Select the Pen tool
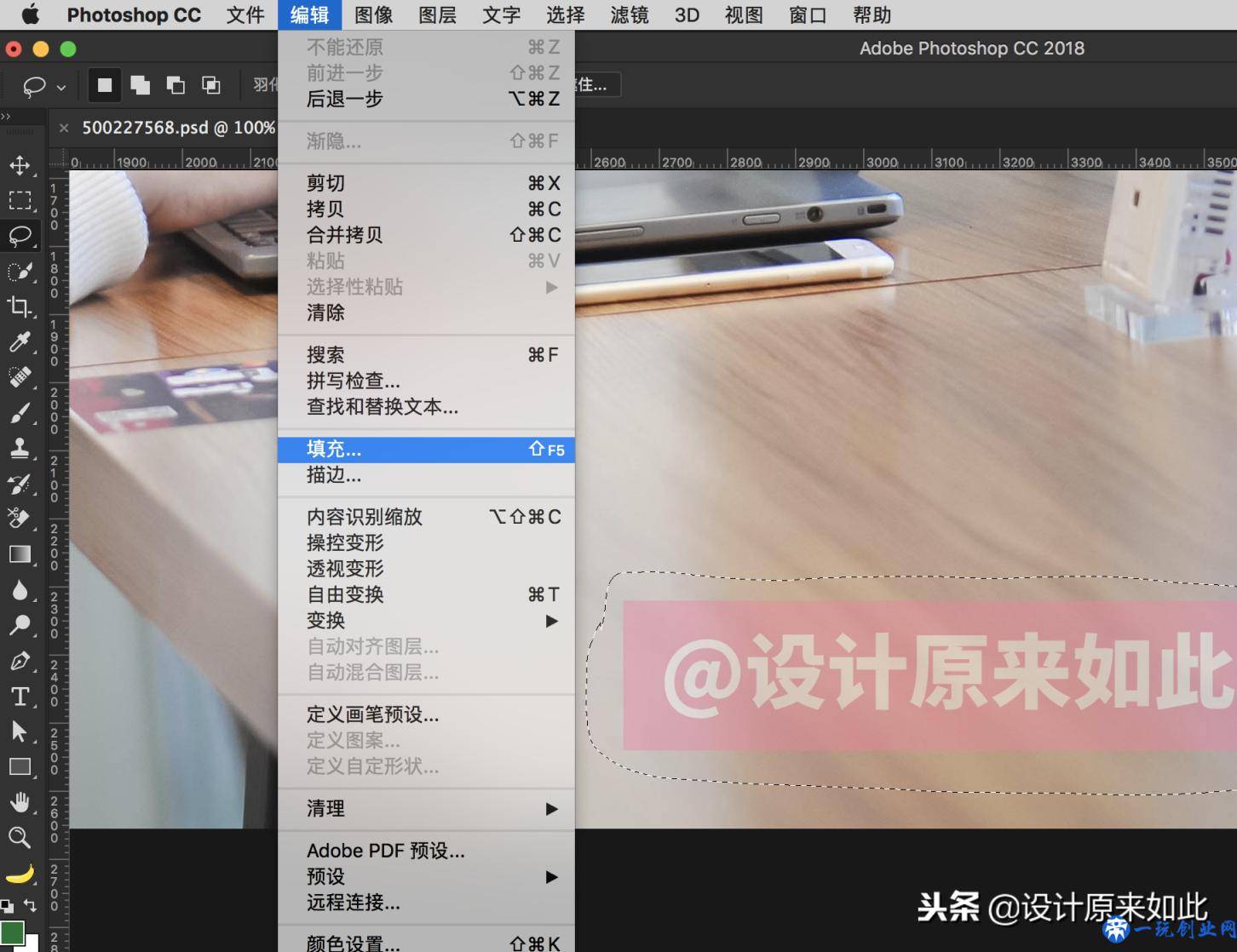 pyautogui.click(x=20, y=661)
